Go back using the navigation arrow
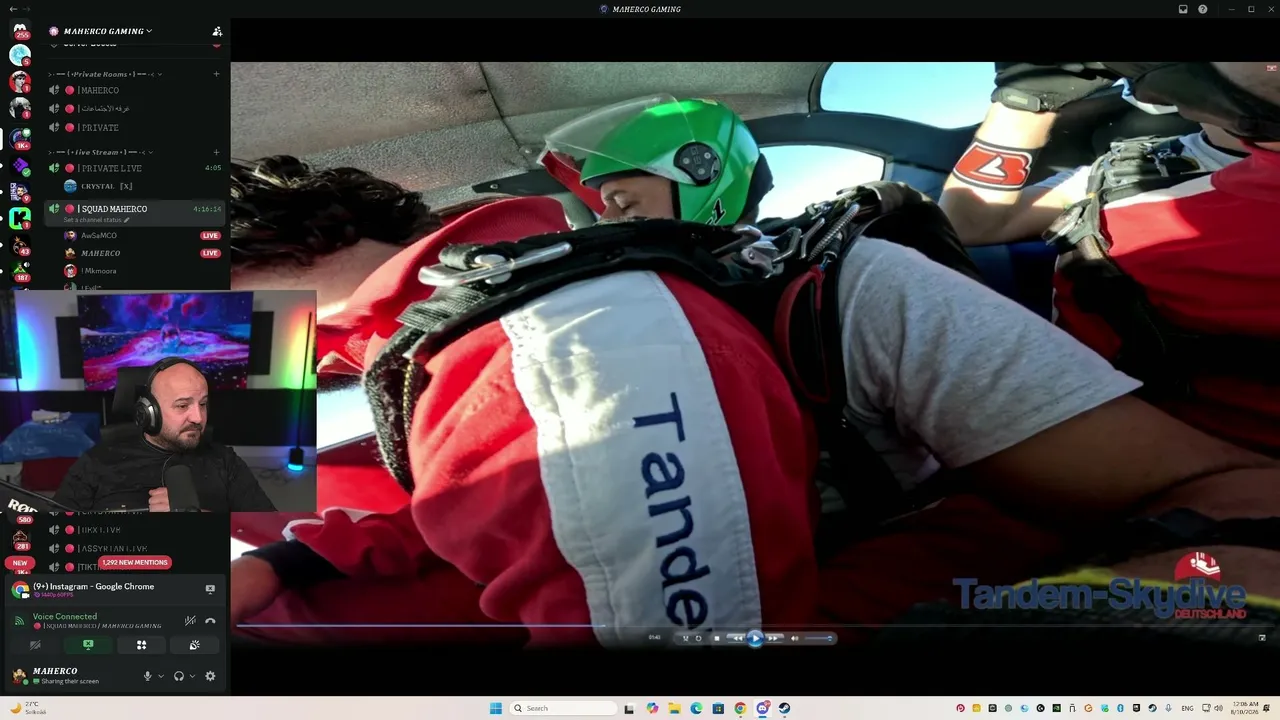Image resolution: width=1280 pixels, height=720 pixels. [x=12, y=9]
